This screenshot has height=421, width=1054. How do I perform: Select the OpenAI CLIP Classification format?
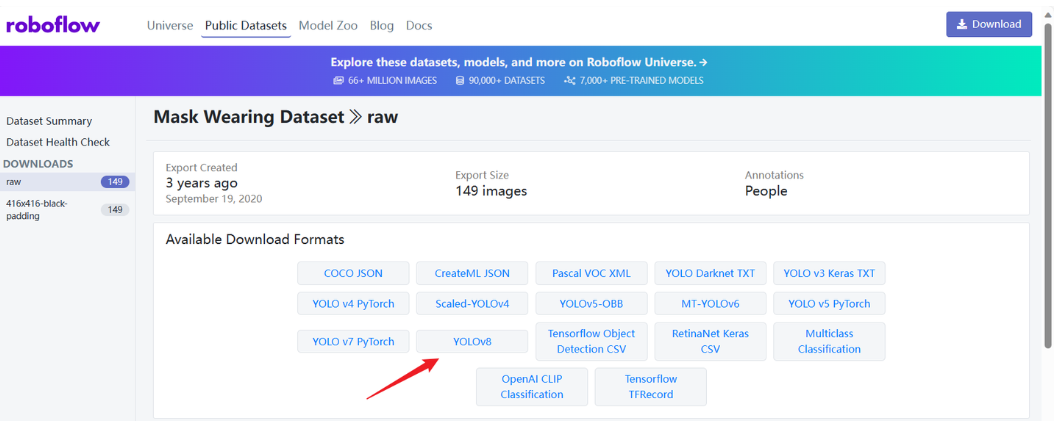click(532, 387)
